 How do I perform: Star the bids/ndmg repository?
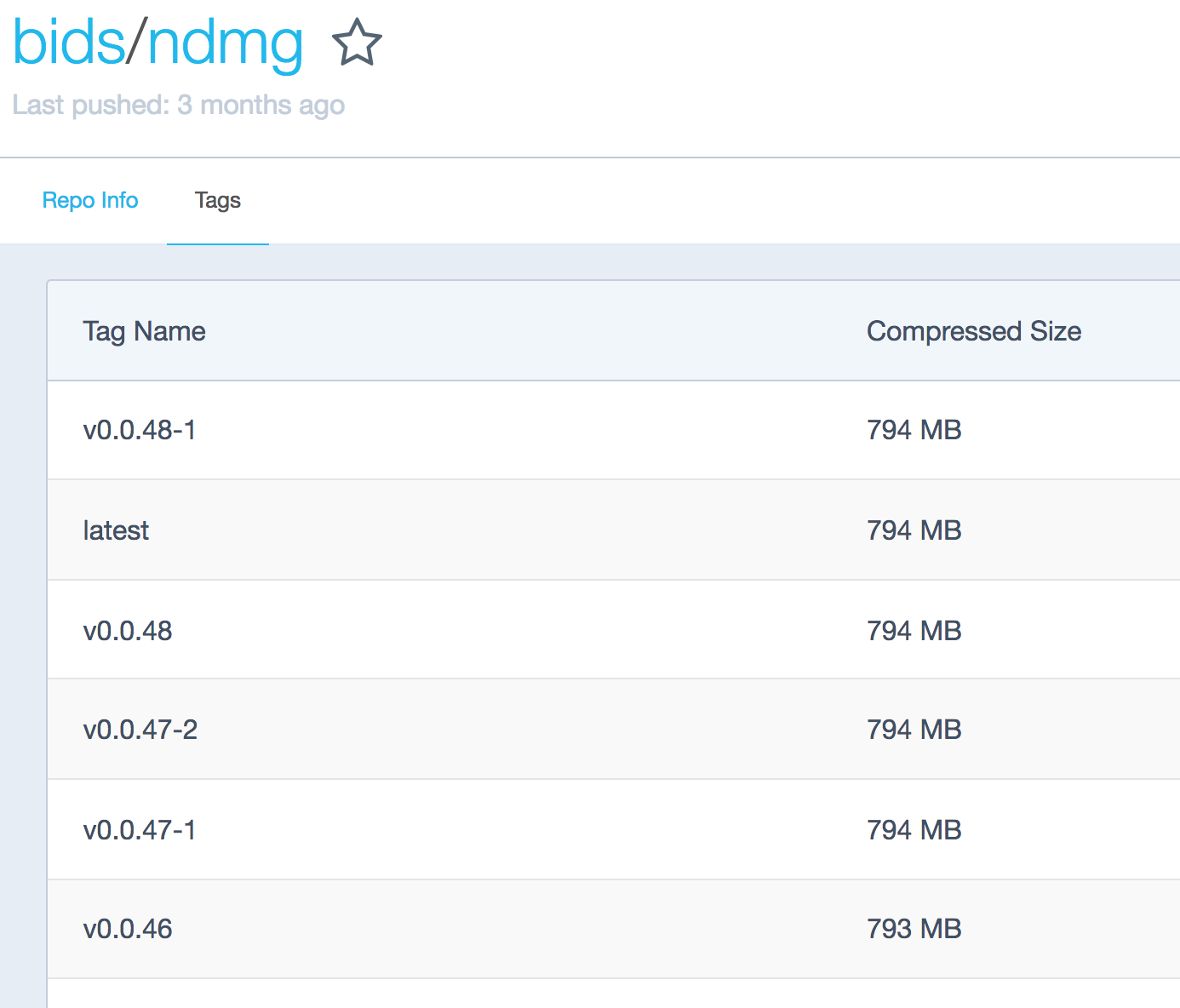click(357, 43)
